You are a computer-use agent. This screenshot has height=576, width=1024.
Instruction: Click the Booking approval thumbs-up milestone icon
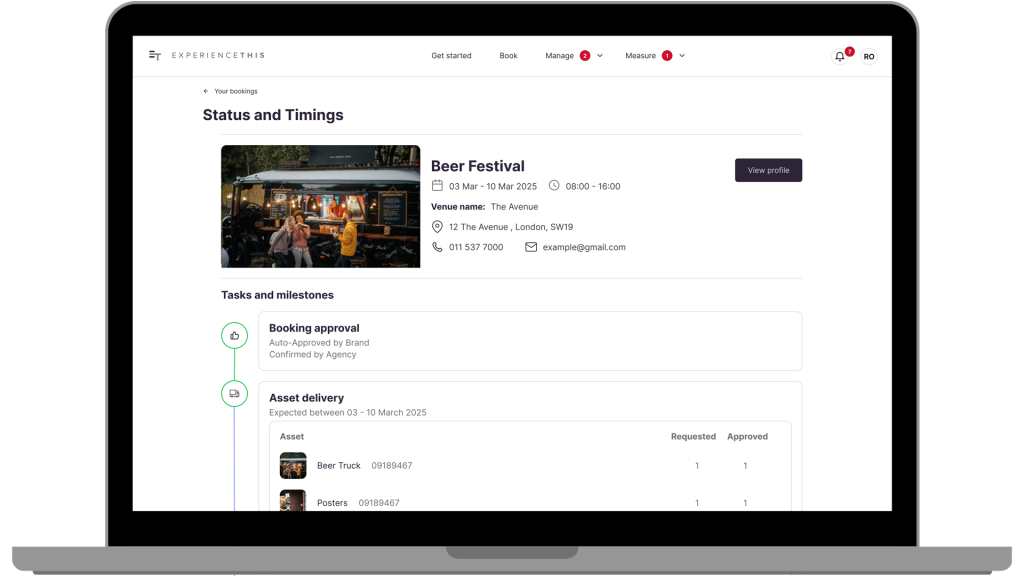click(x=234, y=336)
